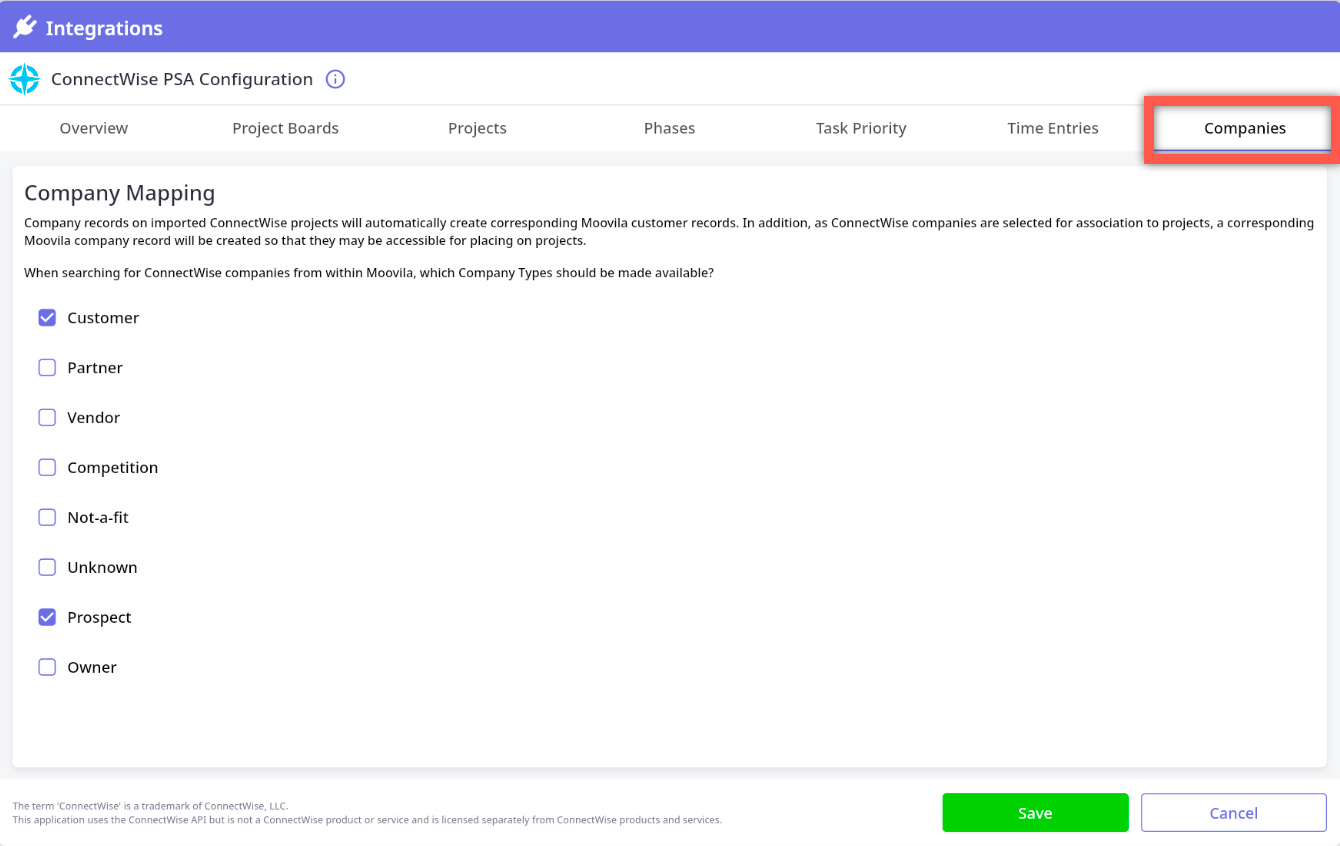The height and width of the screenshot is (846, 1340).
Task: Switch to the Time Entries tab
Action: pyautogui.click(x=1053, y=128)
